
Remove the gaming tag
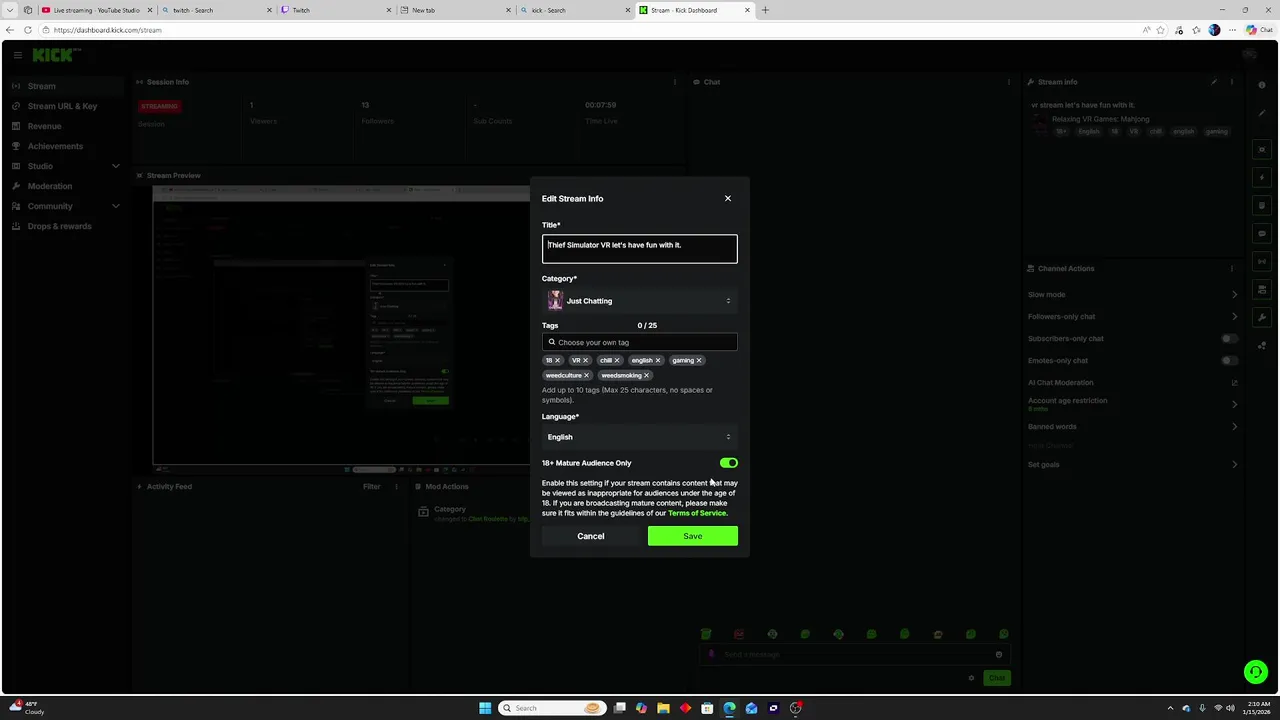pyautogui.click(x=699, y=360)
